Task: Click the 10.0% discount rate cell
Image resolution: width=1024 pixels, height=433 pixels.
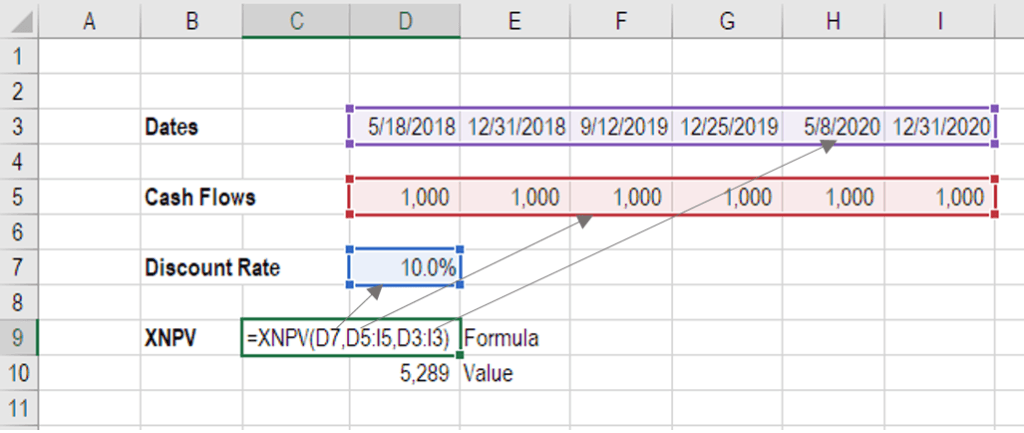Action: click(x=404, y=267)
